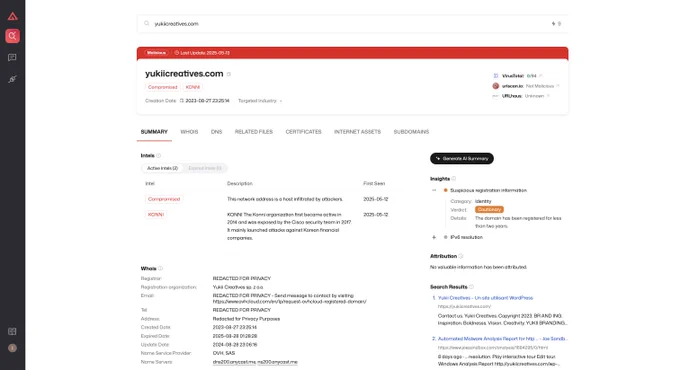680x370 pixels.
Task: Click the KONNI label in the Intels table
Action: click(156, 215)
